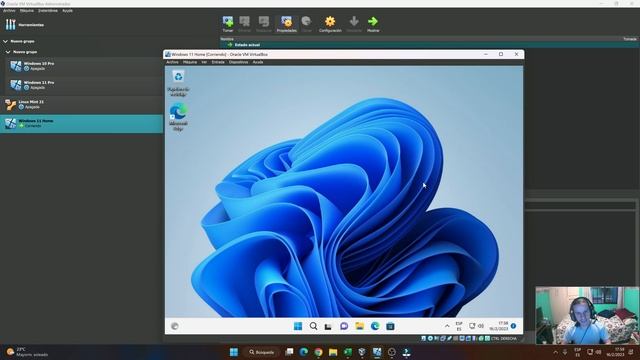Open Máquina menu in the VM window
The height and width of the screenshot is (360, 640).
point(190,62)
